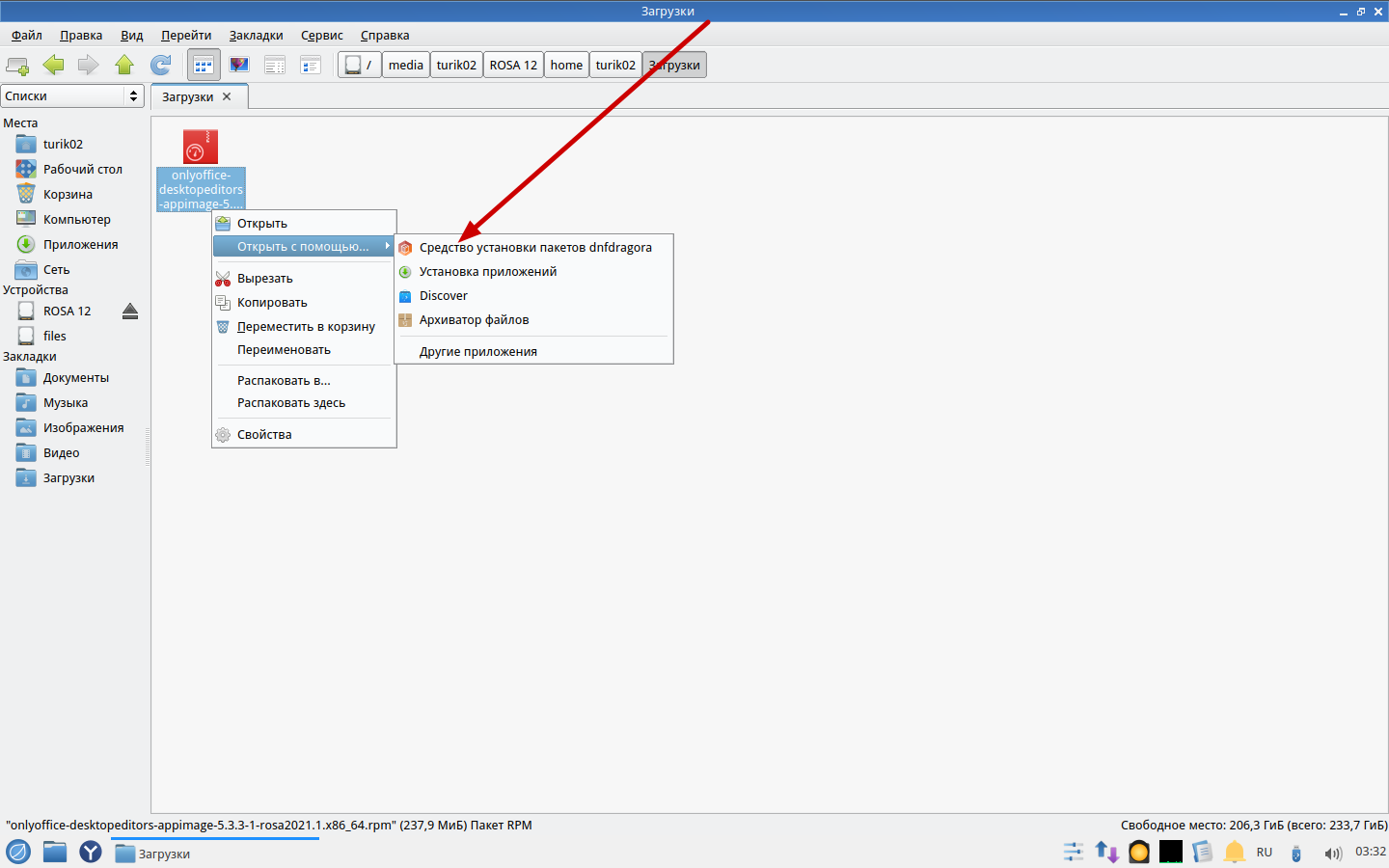The height and width of the screenshot is (868, 1389).
Task: Jump to the home breadcrumb
Action: pos(566,65)
